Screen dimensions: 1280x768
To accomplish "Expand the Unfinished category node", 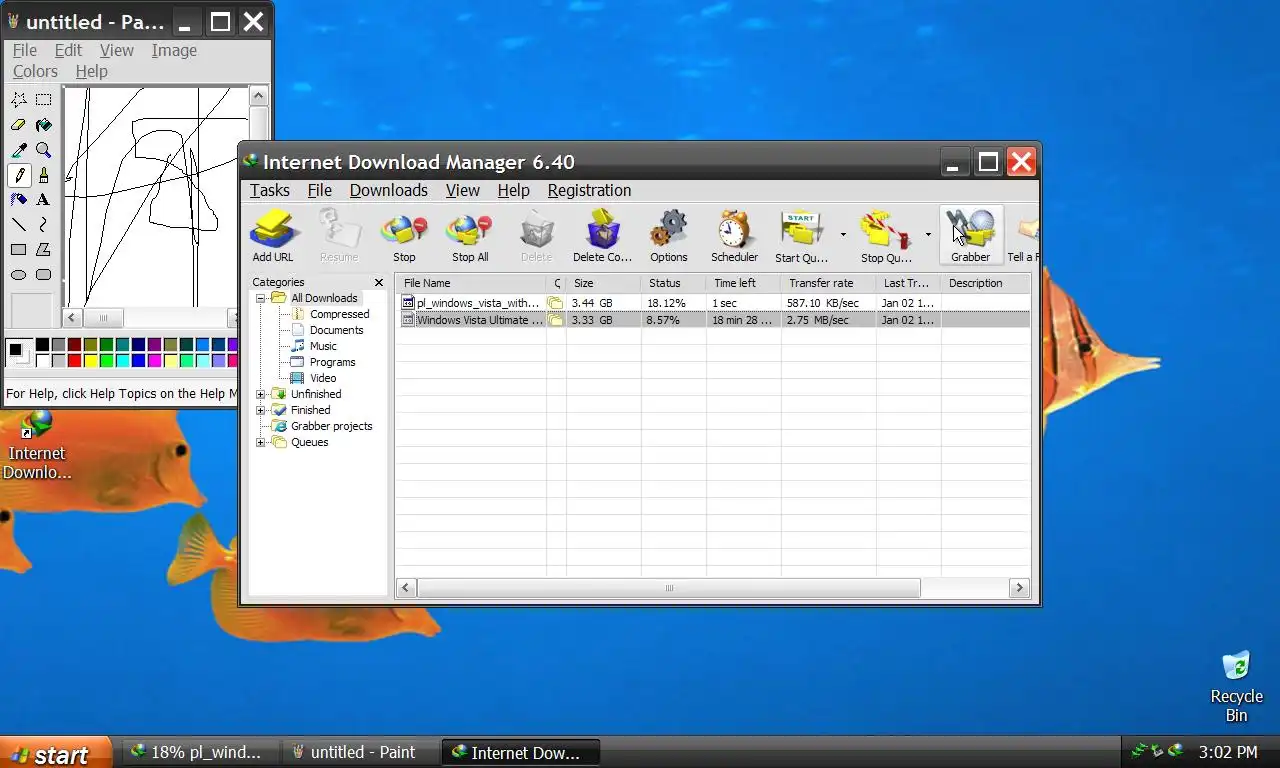I will pyautogui.click(x=260, y=394).
